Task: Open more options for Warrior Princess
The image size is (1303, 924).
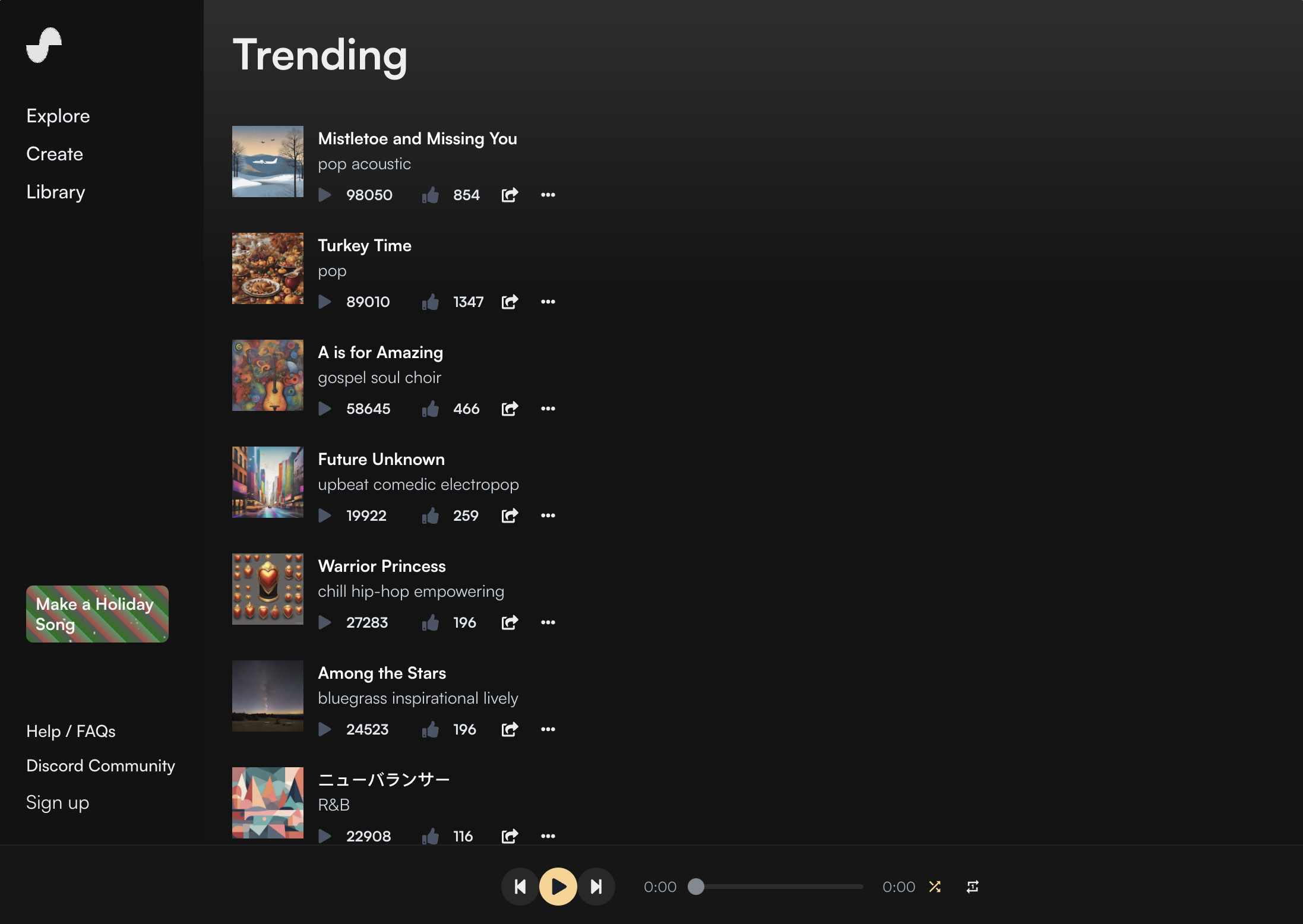Action: click(548, 622)
